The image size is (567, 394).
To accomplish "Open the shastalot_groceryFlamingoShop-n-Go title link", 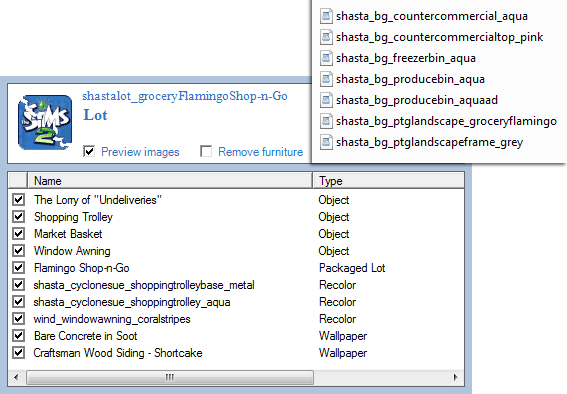I will (185, 97).
